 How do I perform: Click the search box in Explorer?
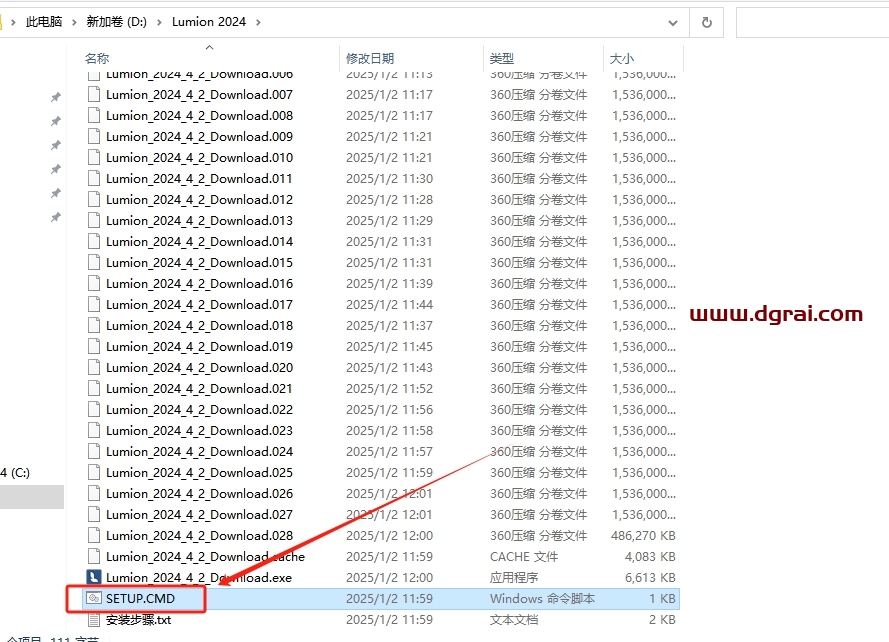[812, 23]
